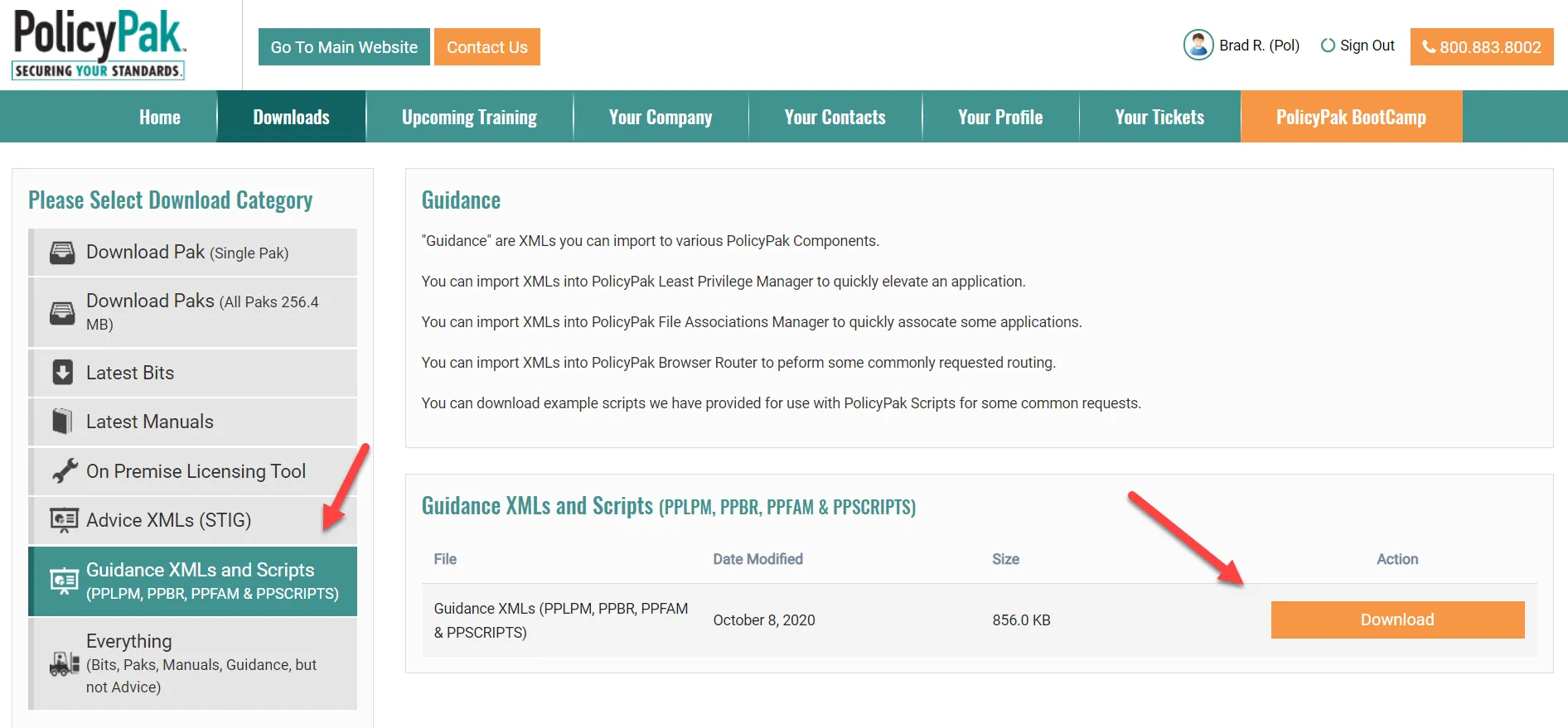
Task: Click the Action column header
Action: [1397, 559]
